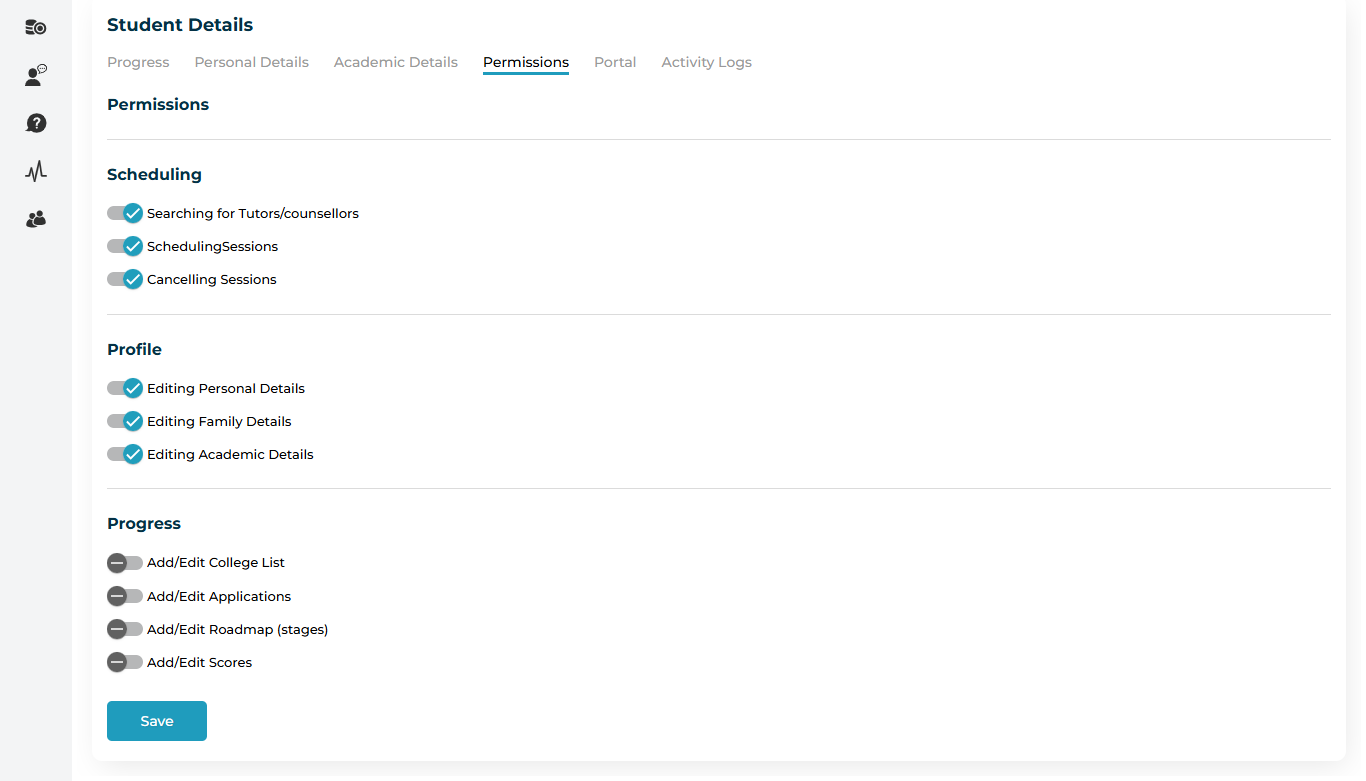The width and height of the screenshot is (1366, 781).
Task: Turn on Add/Edit Applications toggle
Action: (x=125, y=596)
